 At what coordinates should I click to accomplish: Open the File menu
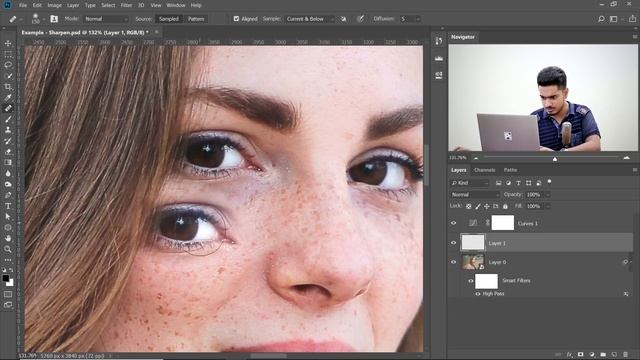click(x=23, y=5)
